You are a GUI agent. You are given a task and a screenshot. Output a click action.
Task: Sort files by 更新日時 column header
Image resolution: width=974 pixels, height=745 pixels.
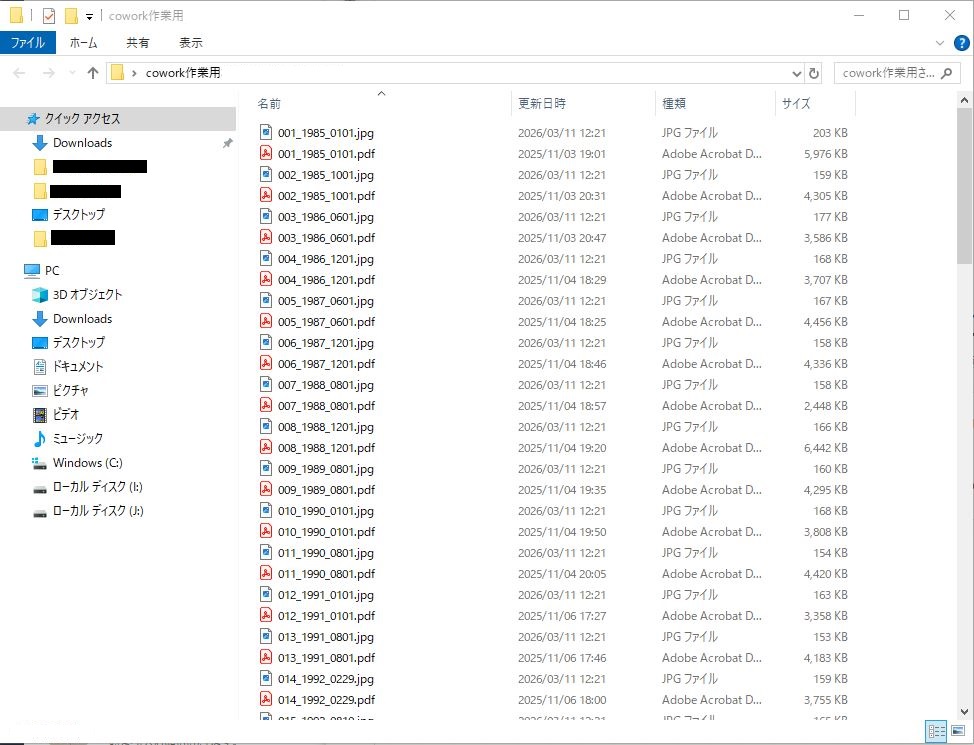[542, 103]
